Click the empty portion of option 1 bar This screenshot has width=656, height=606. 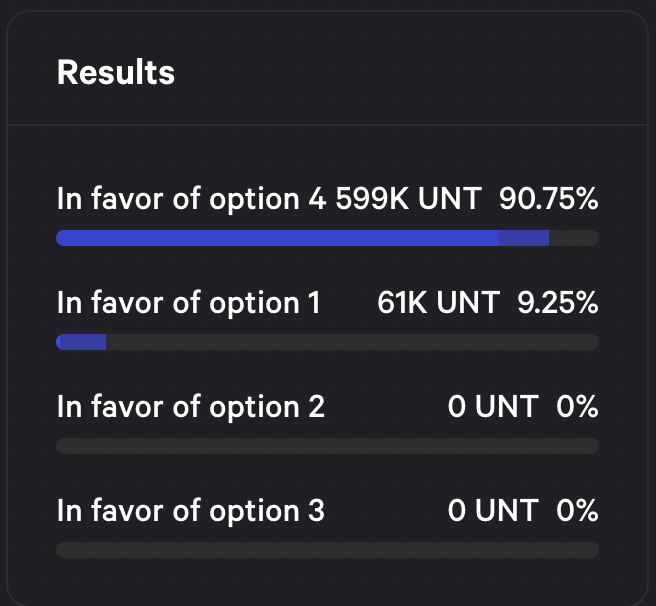tap(353, 342)
